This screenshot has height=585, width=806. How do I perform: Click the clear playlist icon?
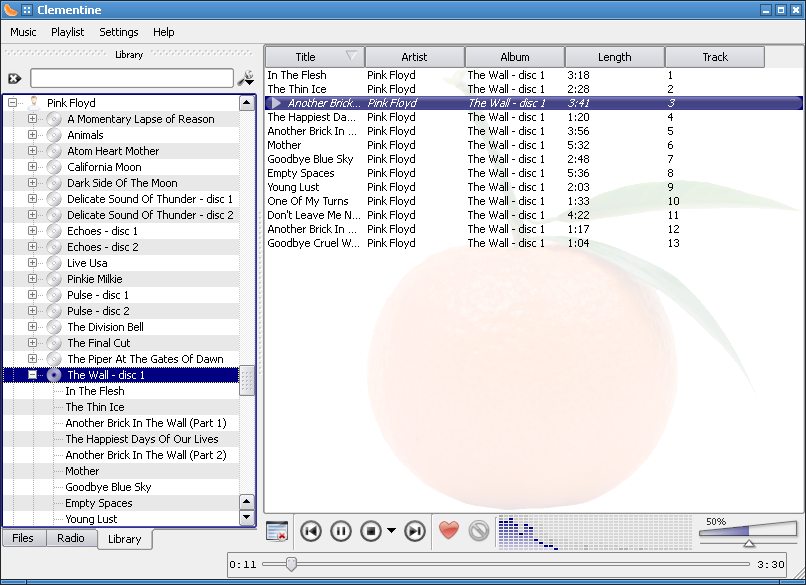coord(277,531)
